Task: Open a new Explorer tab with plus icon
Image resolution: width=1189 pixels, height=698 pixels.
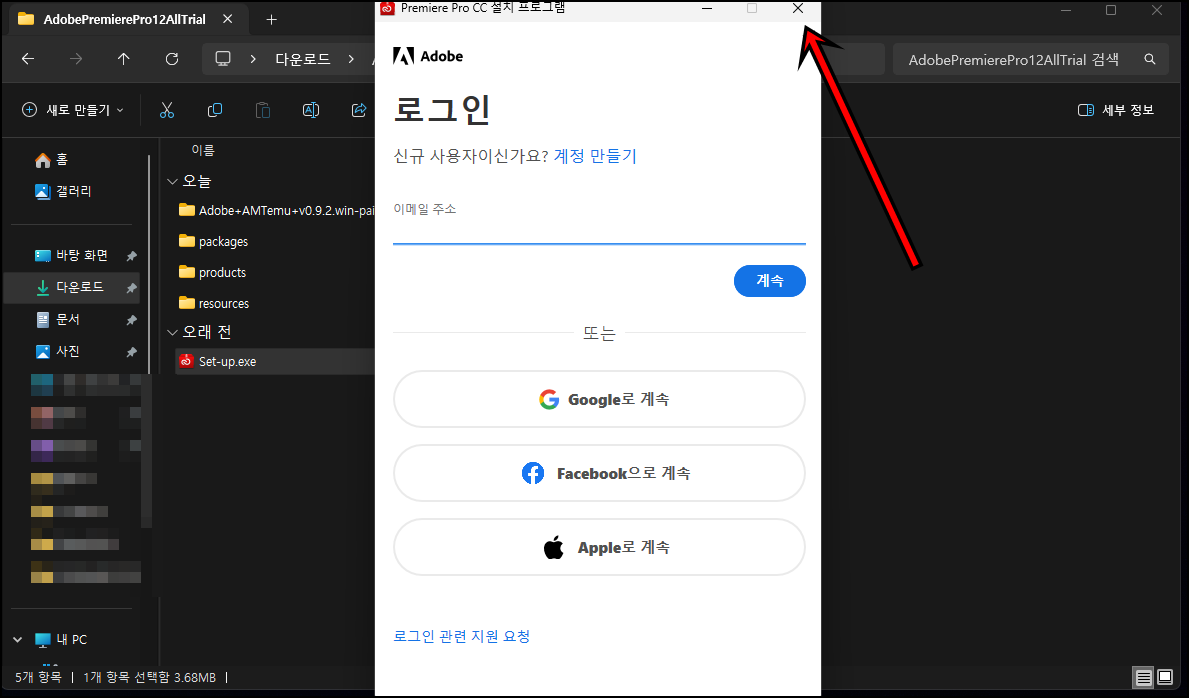Action: pos(271,20)
